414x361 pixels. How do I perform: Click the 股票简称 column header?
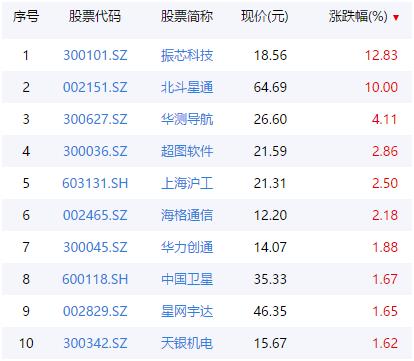point(187,16)
